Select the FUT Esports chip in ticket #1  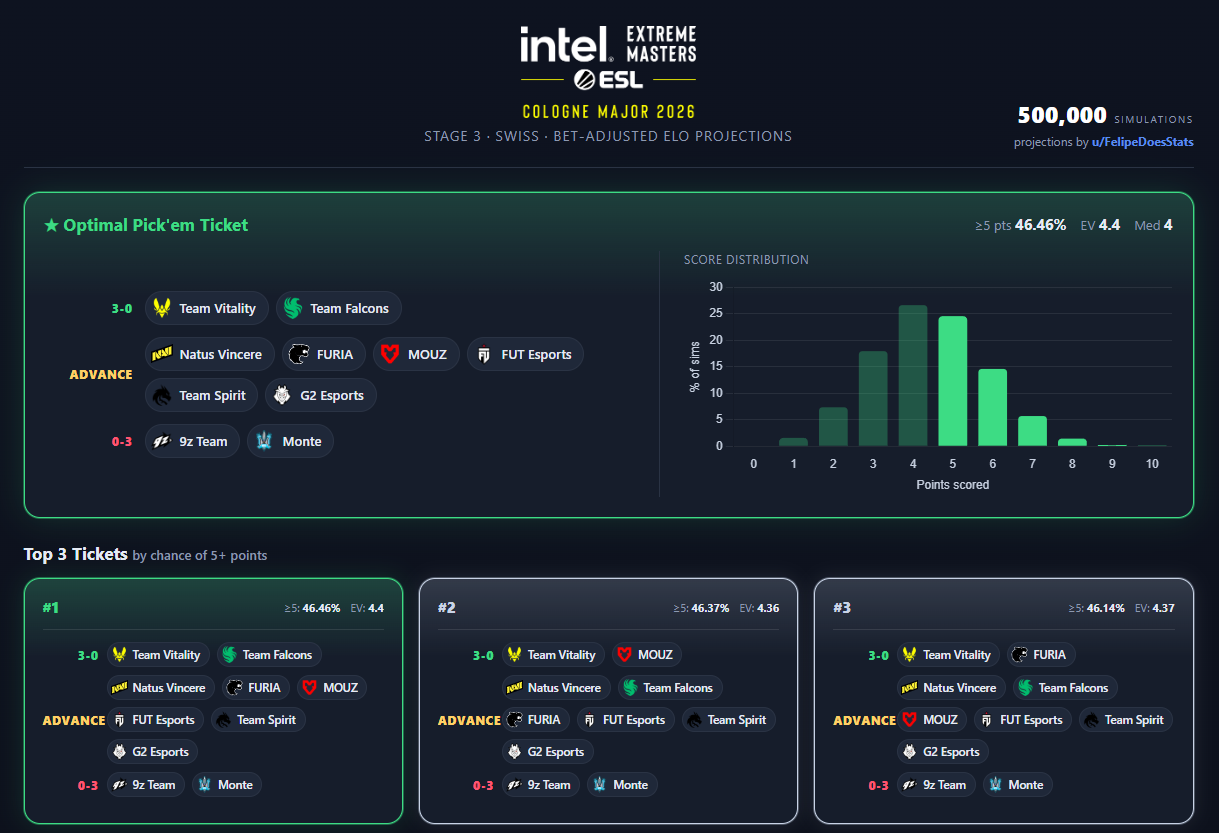coord(155,720)
